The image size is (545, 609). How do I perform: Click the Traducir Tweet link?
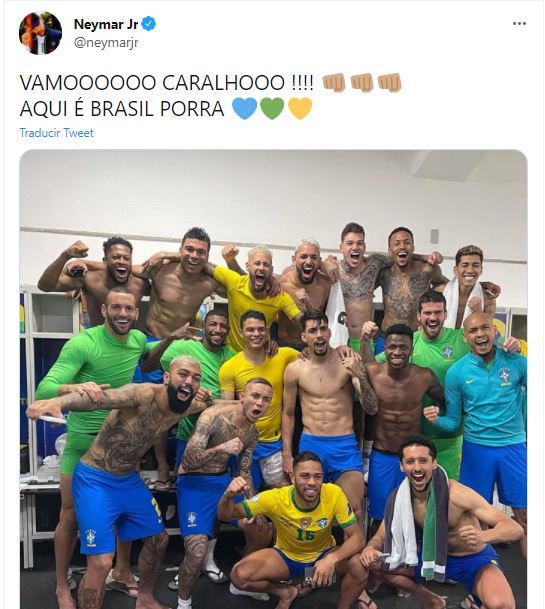[x=56, y=133]
